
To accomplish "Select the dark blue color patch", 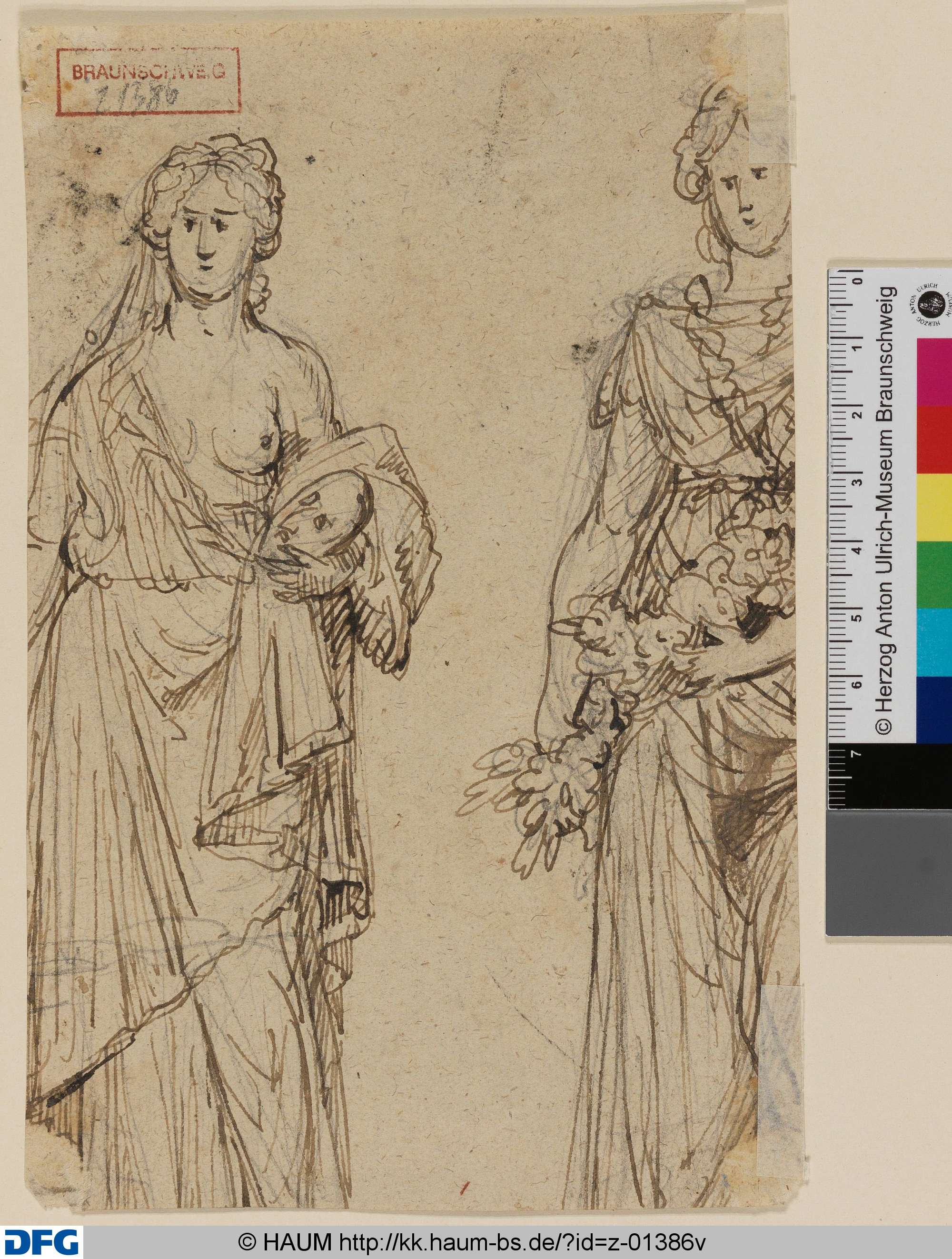I will (934, 708).
